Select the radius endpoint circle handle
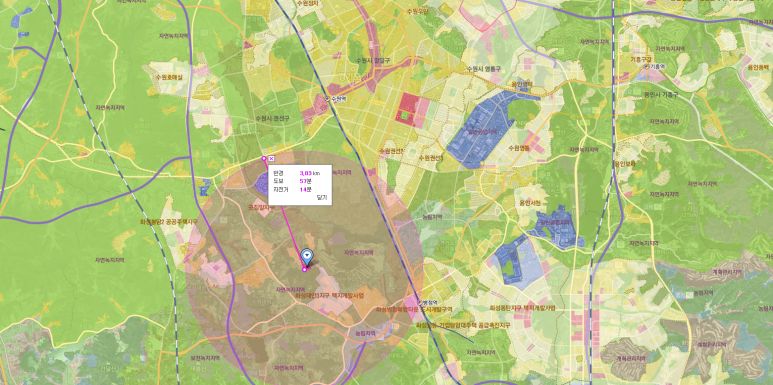The width and height of the screenshot is (773, 385). (264, 158)
